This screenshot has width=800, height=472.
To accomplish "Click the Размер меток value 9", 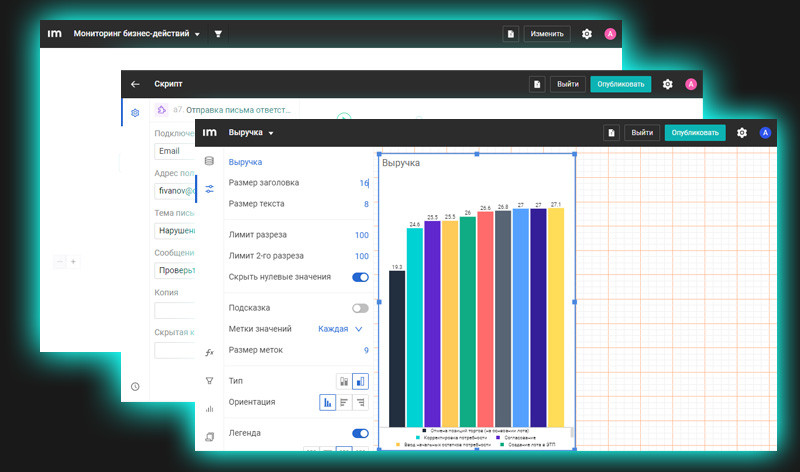I will [x=366, y=350].
